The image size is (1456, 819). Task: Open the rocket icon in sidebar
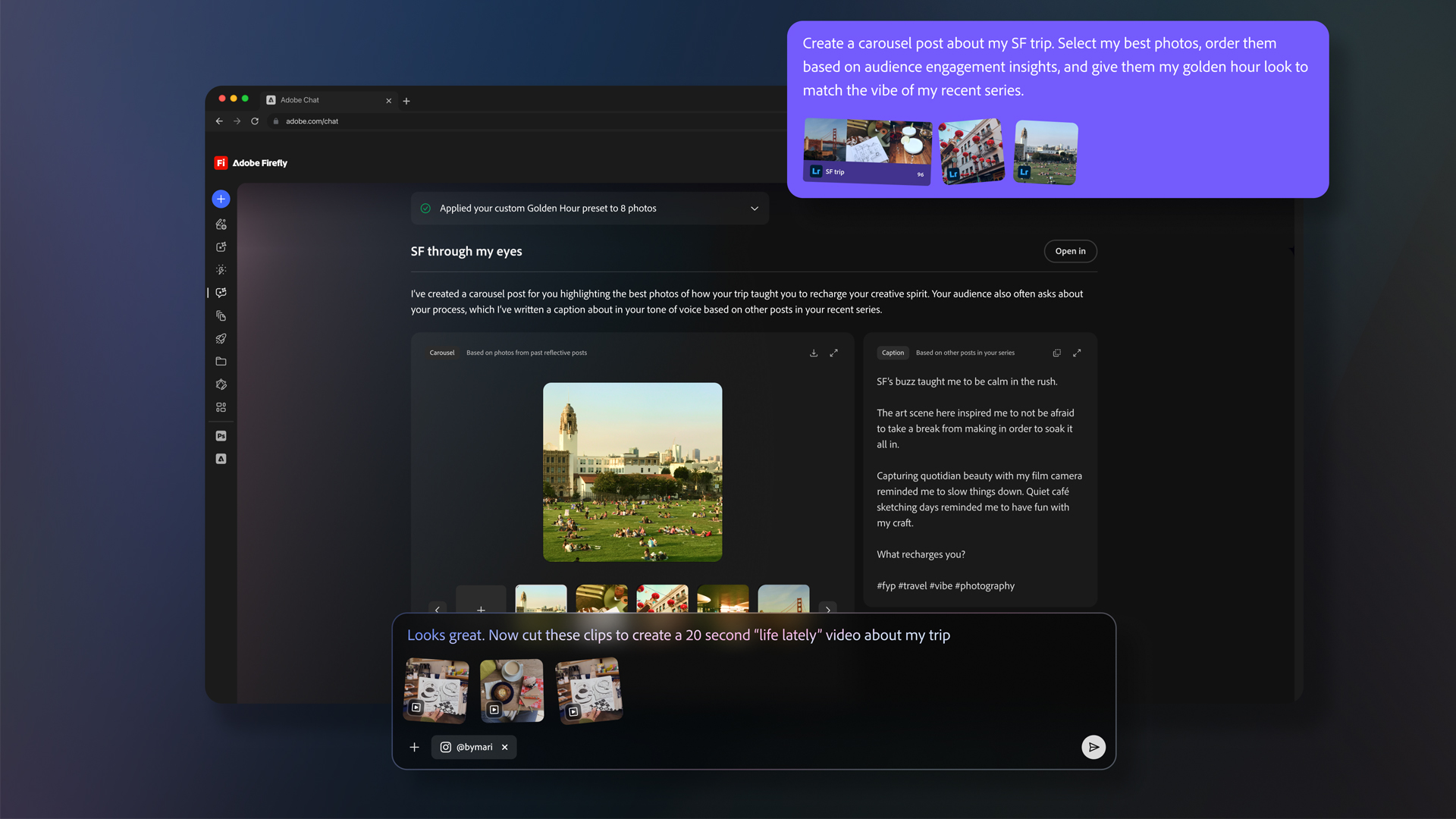coord(221,339)
